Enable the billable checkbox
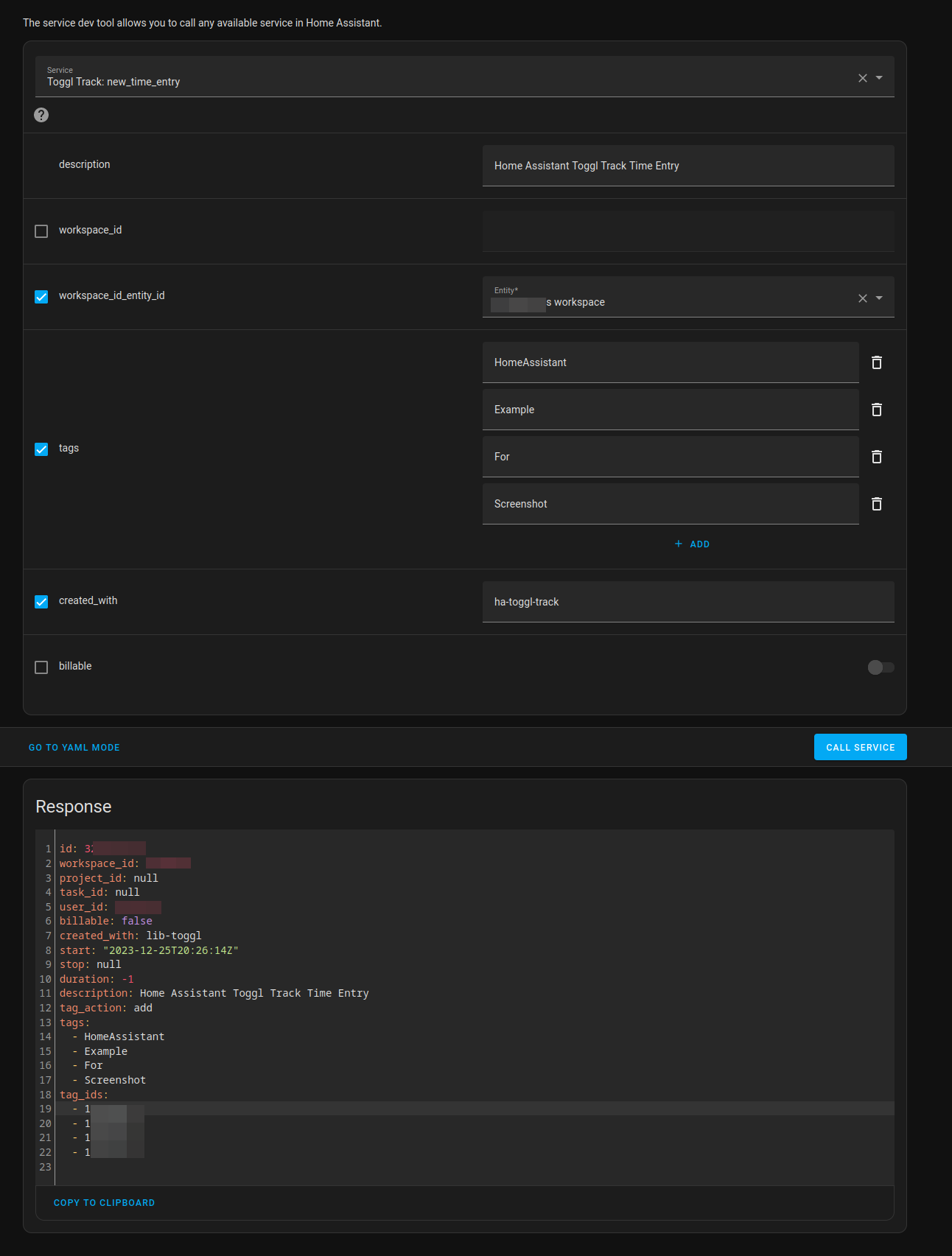Screen dimensions: 952x1256 click(x=41, y=667)
